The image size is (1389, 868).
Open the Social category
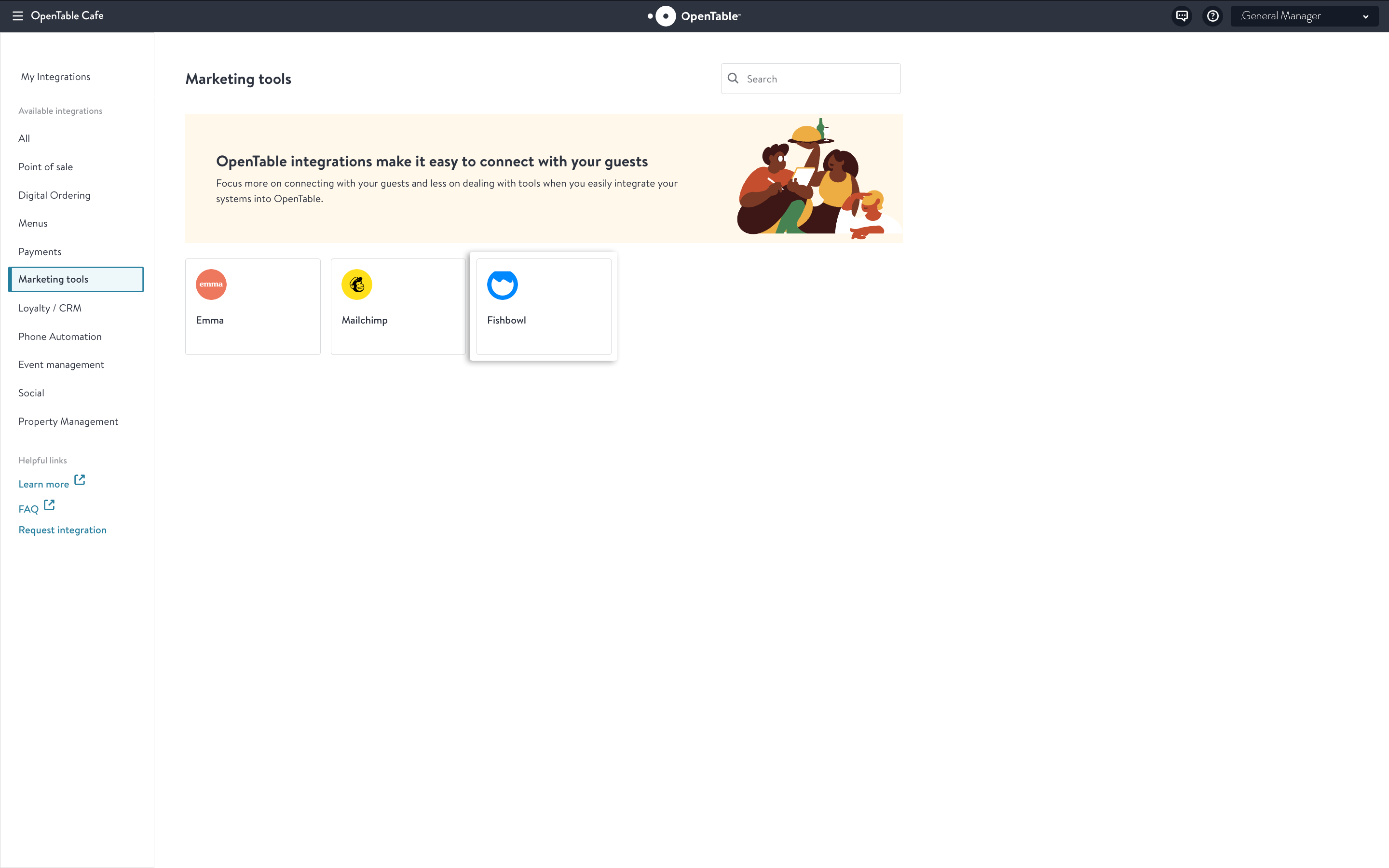pyautogui.click(x=31, y=393)
